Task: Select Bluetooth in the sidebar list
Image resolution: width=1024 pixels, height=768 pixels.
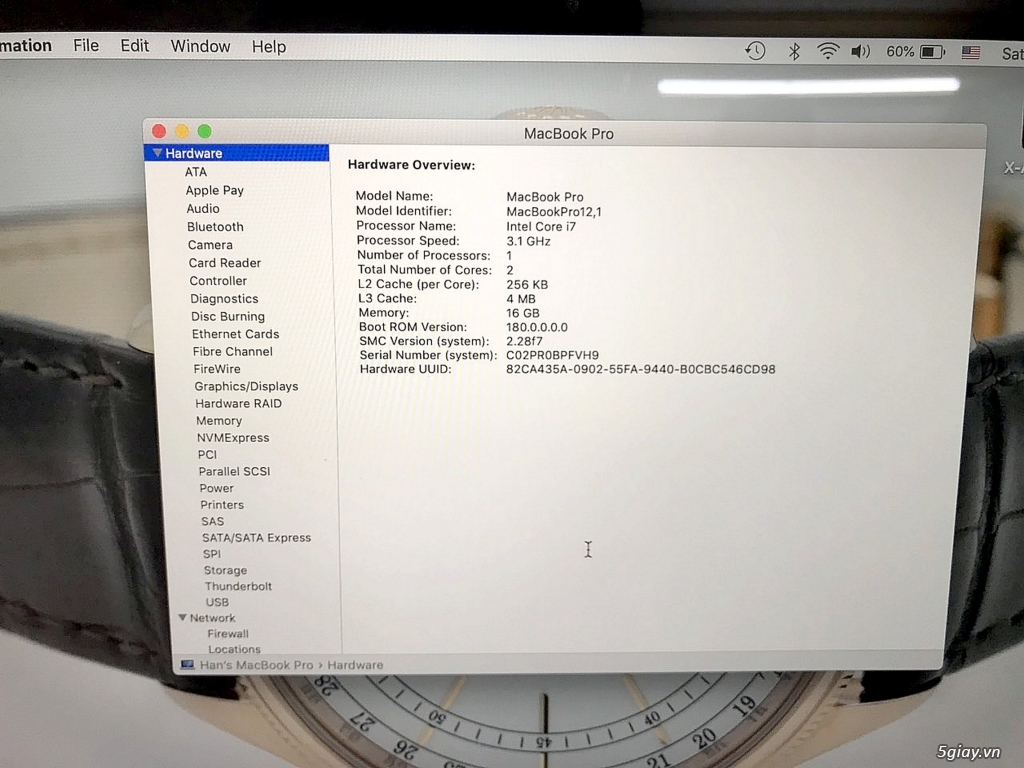Action: [x=215, y=227]
